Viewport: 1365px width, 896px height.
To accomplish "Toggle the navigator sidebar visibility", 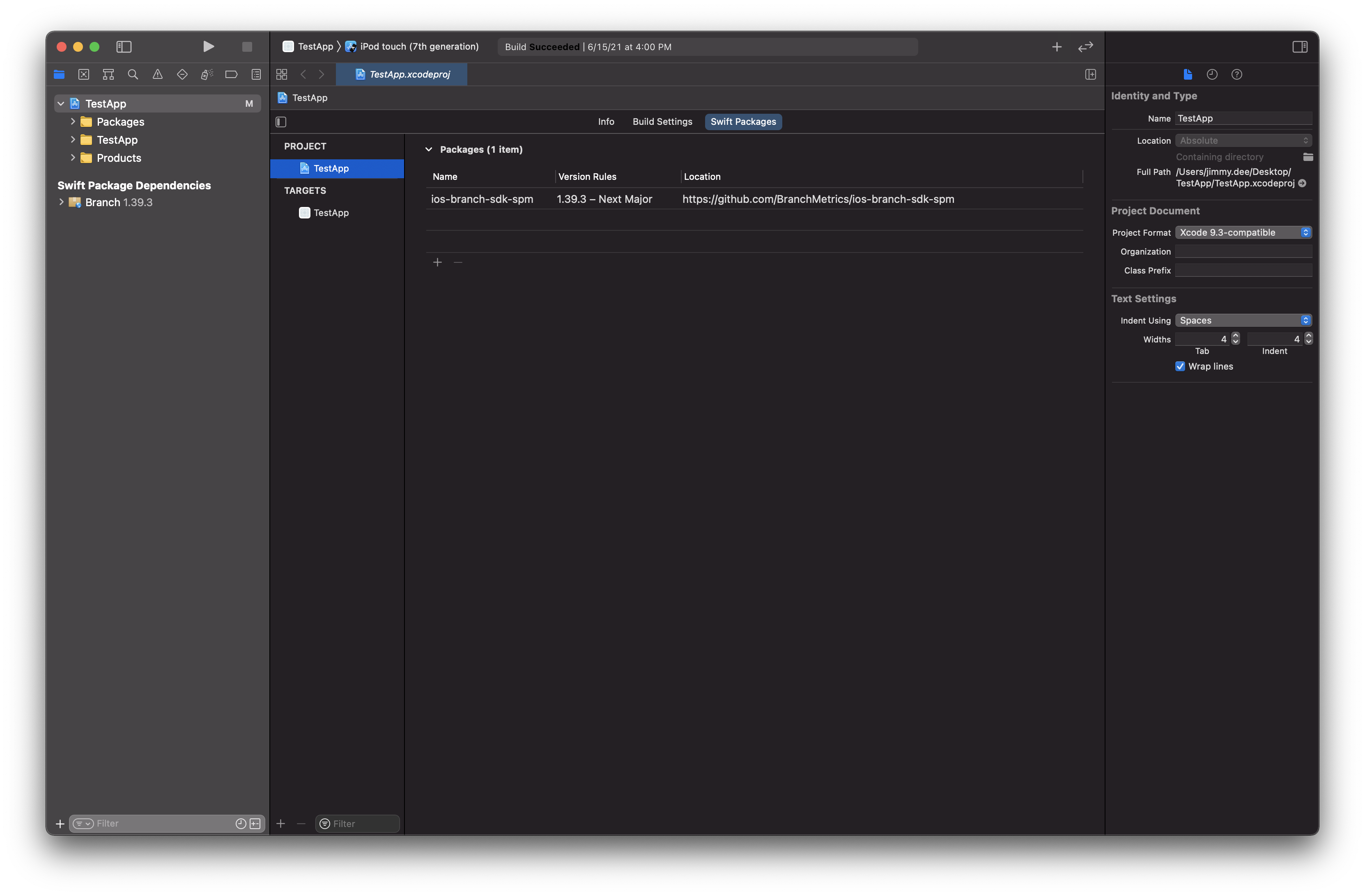I will [124, 46].
